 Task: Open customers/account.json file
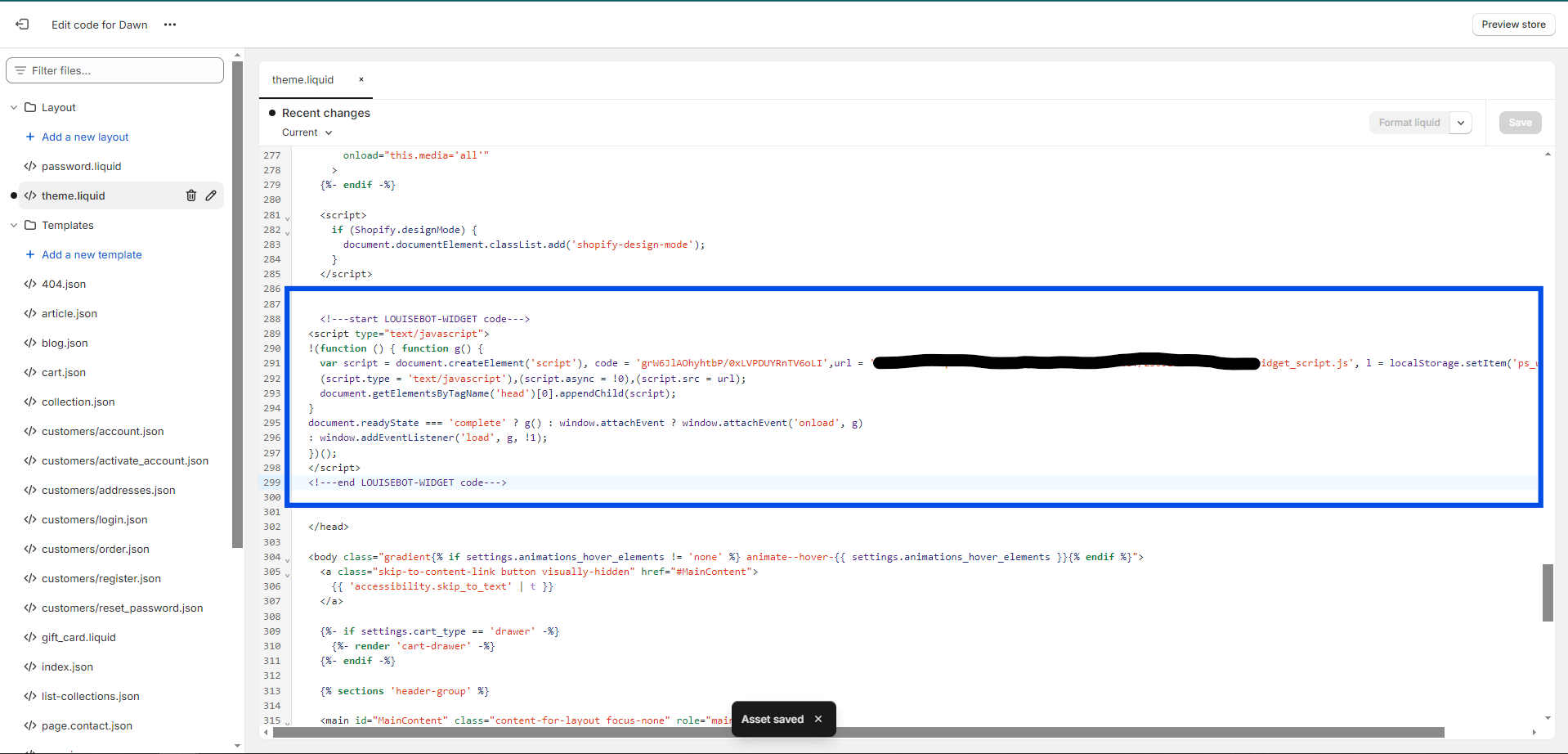(x=103, y=431)
